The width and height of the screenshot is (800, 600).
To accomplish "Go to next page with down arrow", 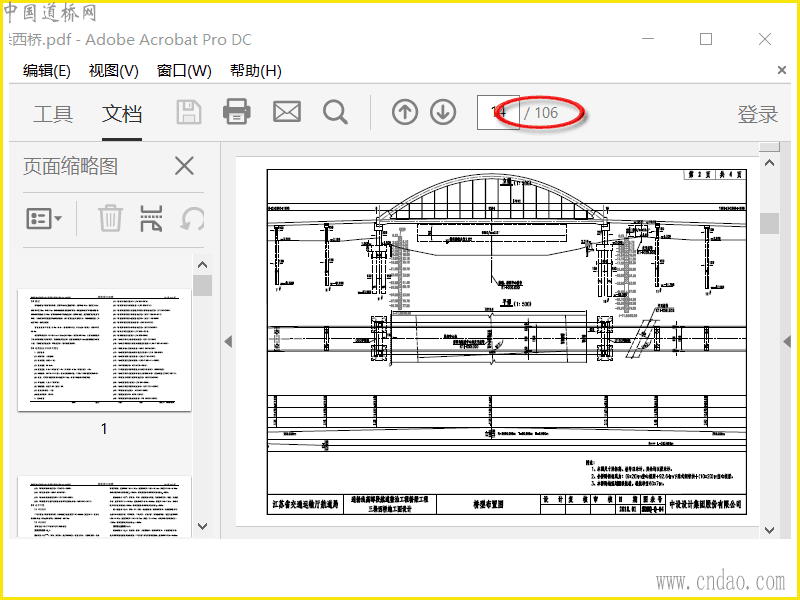I will click(x=443, y=112).
